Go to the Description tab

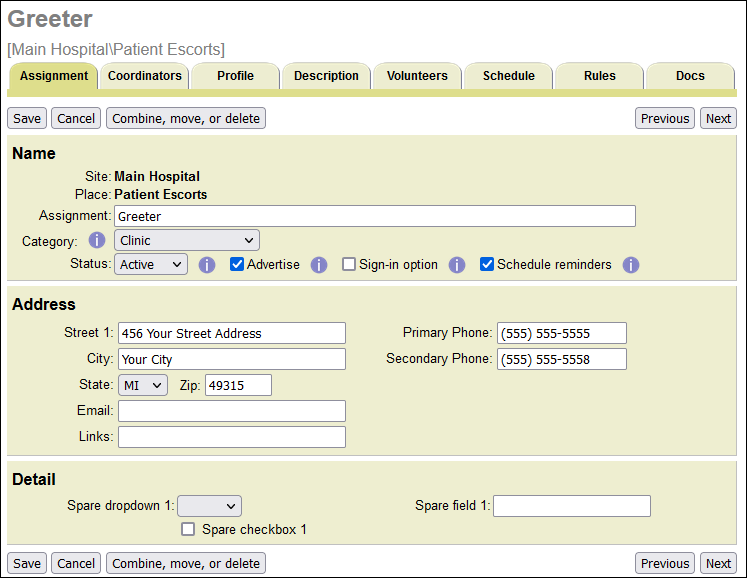click(326, 76)
